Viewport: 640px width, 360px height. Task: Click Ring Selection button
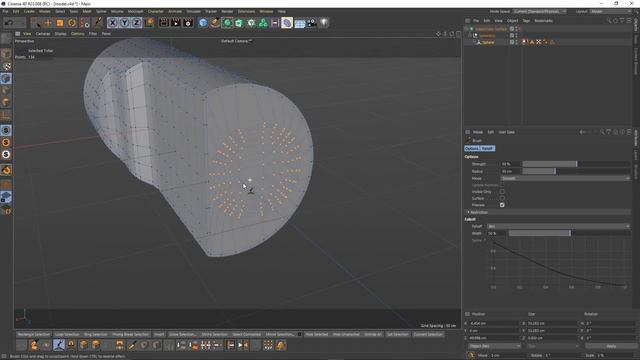(96, 334)
